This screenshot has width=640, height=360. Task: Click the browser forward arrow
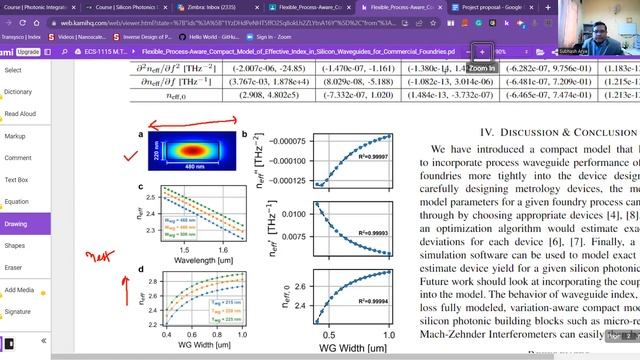tap(9, 23)
